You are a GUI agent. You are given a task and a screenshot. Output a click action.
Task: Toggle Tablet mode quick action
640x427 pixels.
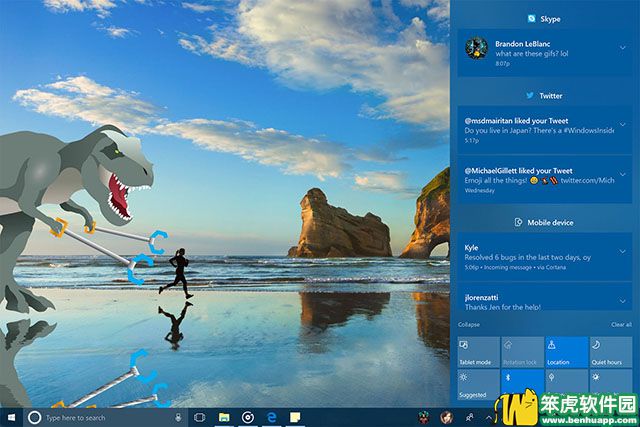478,352
